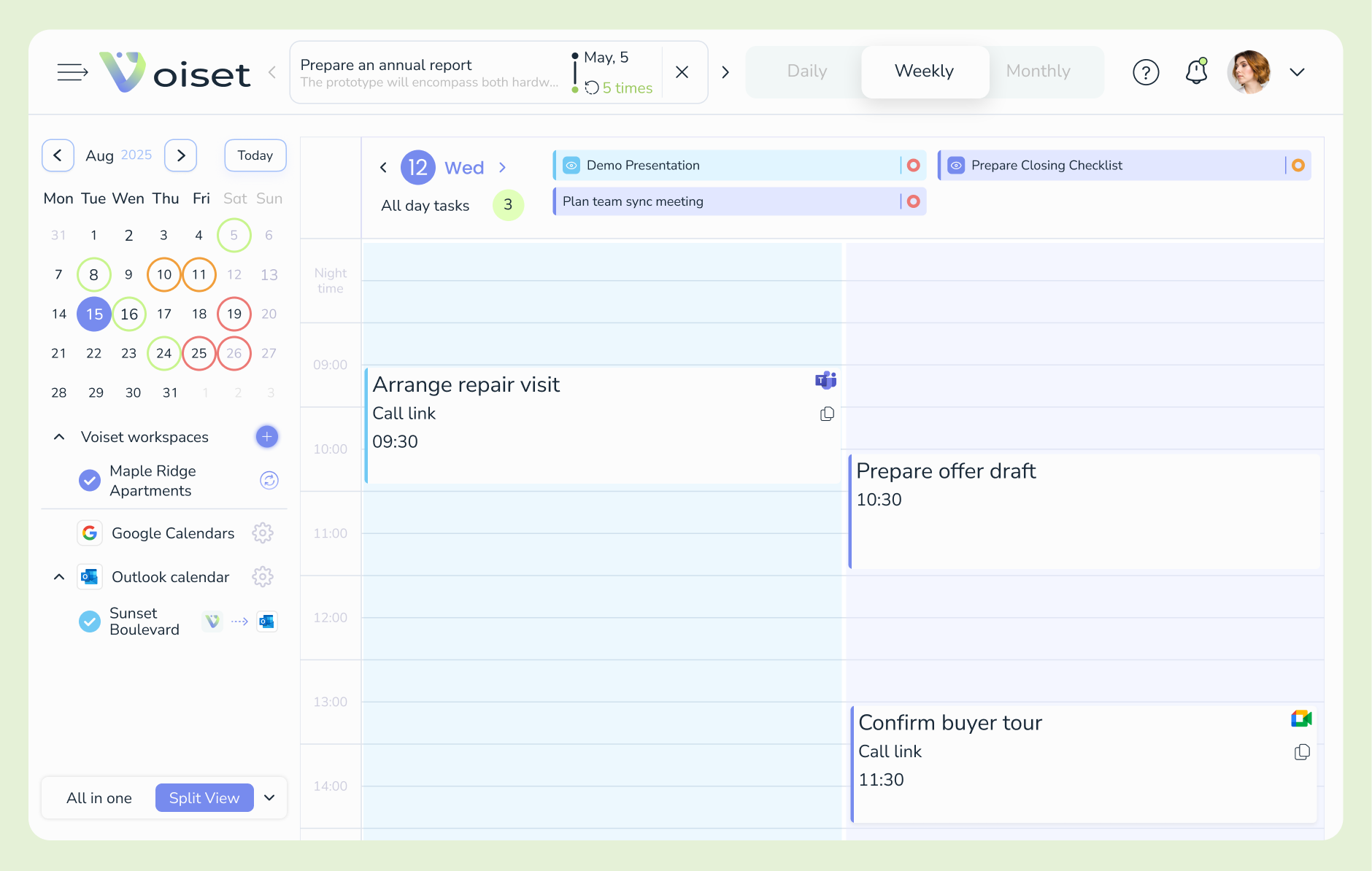Go to next month in mini calendar

tap(181, 155)
